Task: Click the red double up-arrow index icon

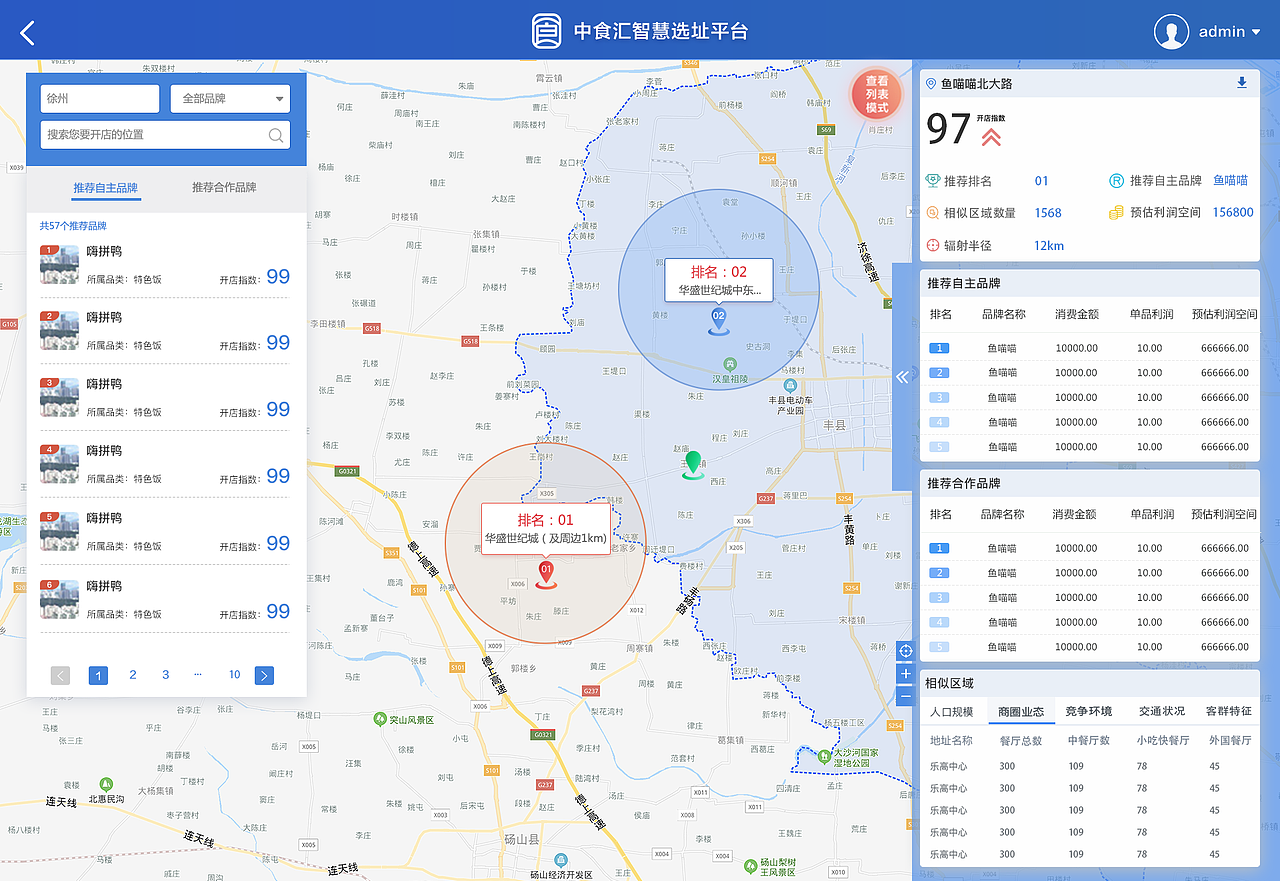Action: point(991,137)
